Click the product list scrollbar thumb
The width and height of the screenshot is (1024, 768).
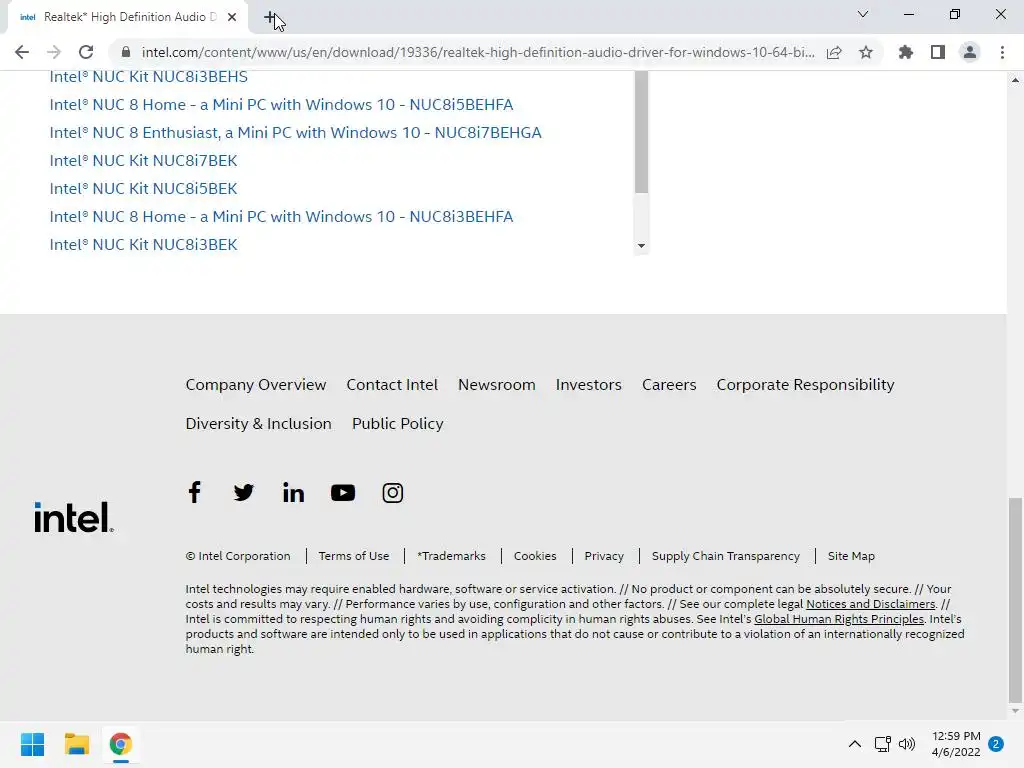click(x=641, y=132)
